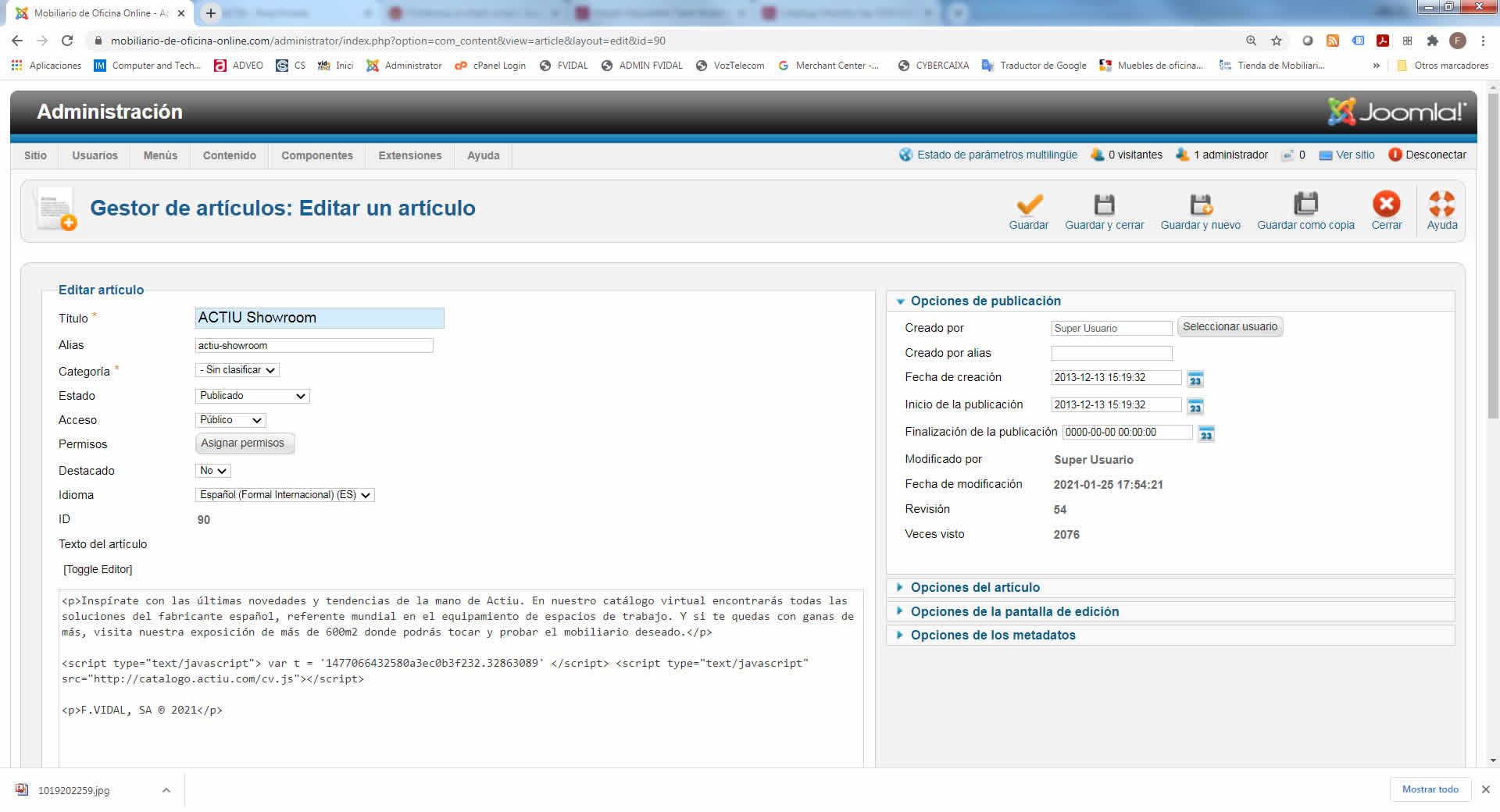The height and width of the screenshot is (812, 1500).
Task: Reload the browser page
Action: point(67,41)
